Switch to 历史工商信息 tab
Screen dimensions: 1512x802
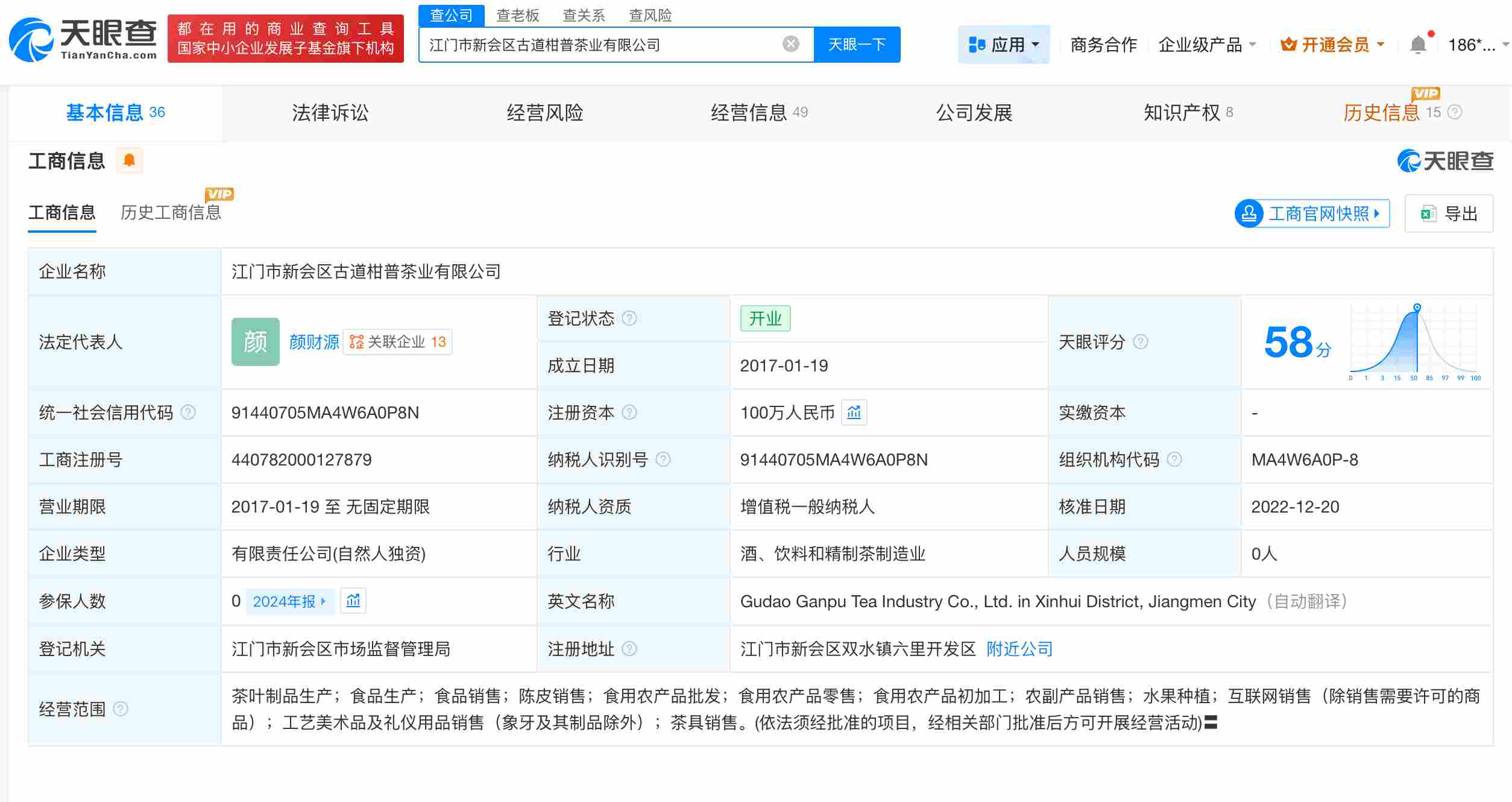coord(171,213)
